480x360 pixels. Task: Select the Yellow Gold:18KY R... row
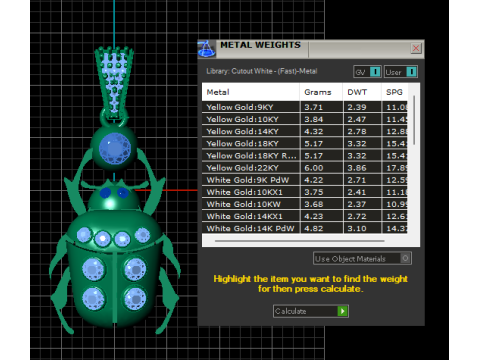tap(305, 156)
